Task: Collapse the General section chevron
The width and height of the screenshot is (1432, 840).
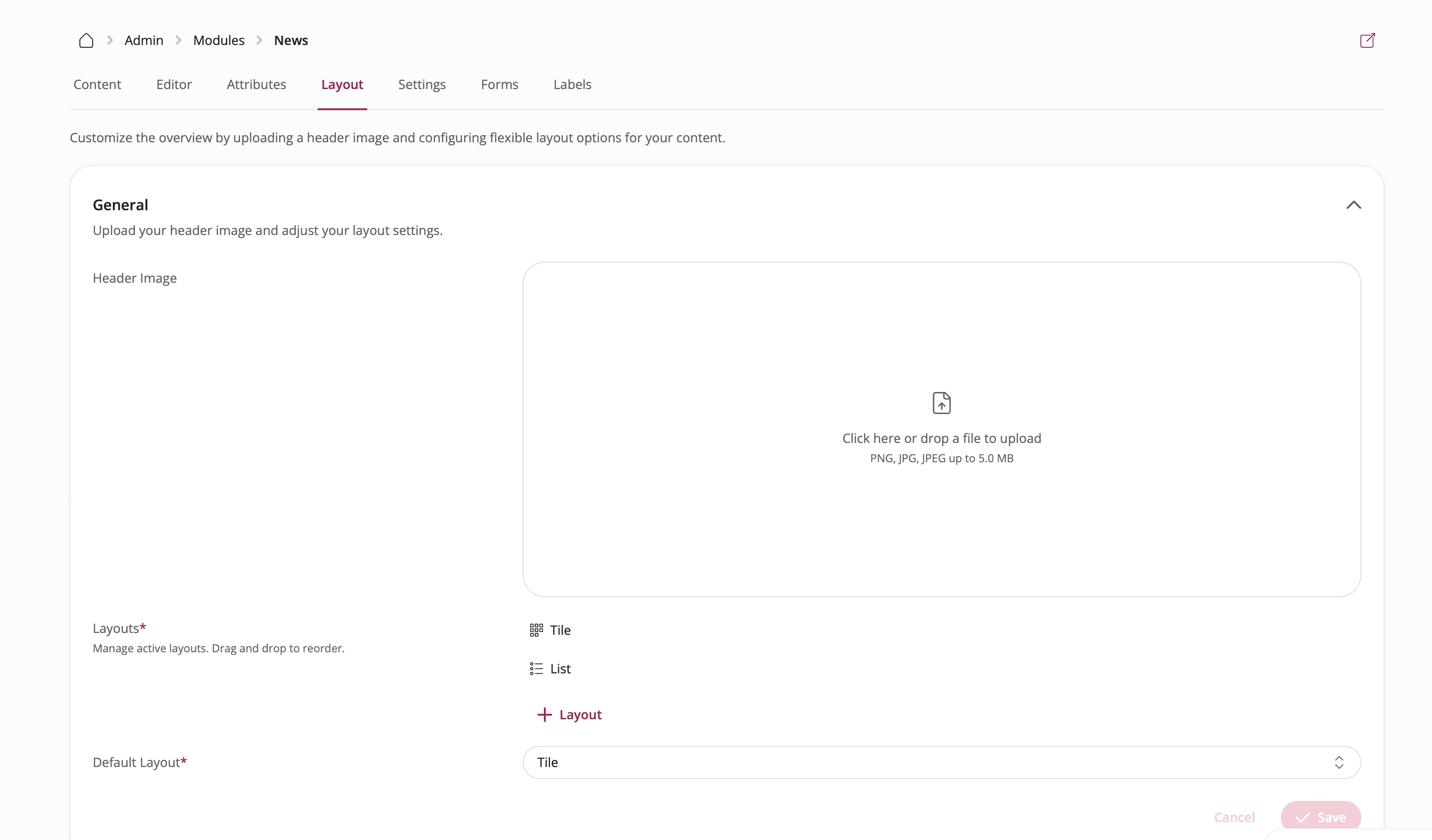Action: (x=1354, y=205)
